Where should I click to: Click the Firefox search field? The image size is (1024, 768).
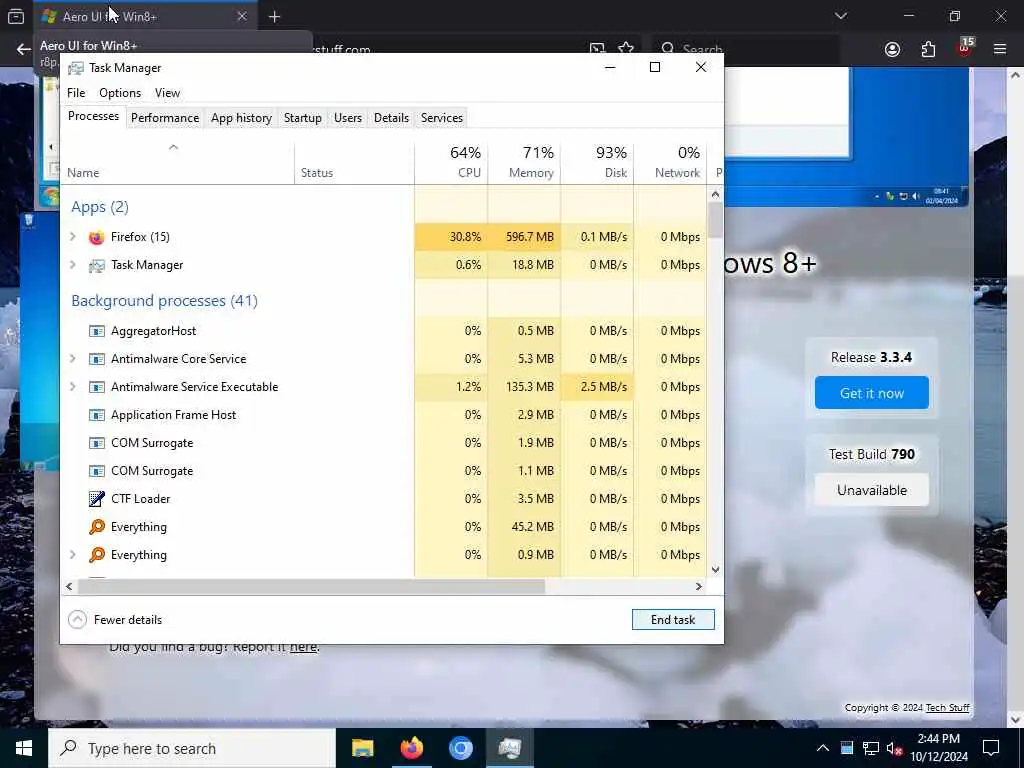pyautogui.click(x=744, y=49)
